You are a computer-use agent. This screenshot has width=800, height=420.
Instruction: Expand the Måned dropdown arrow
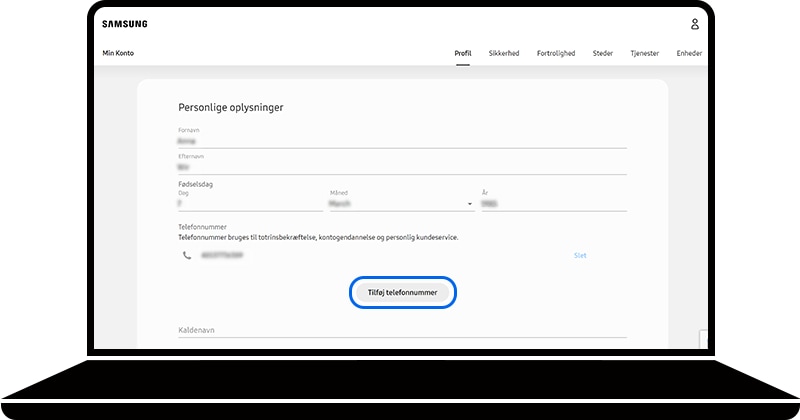470,204
